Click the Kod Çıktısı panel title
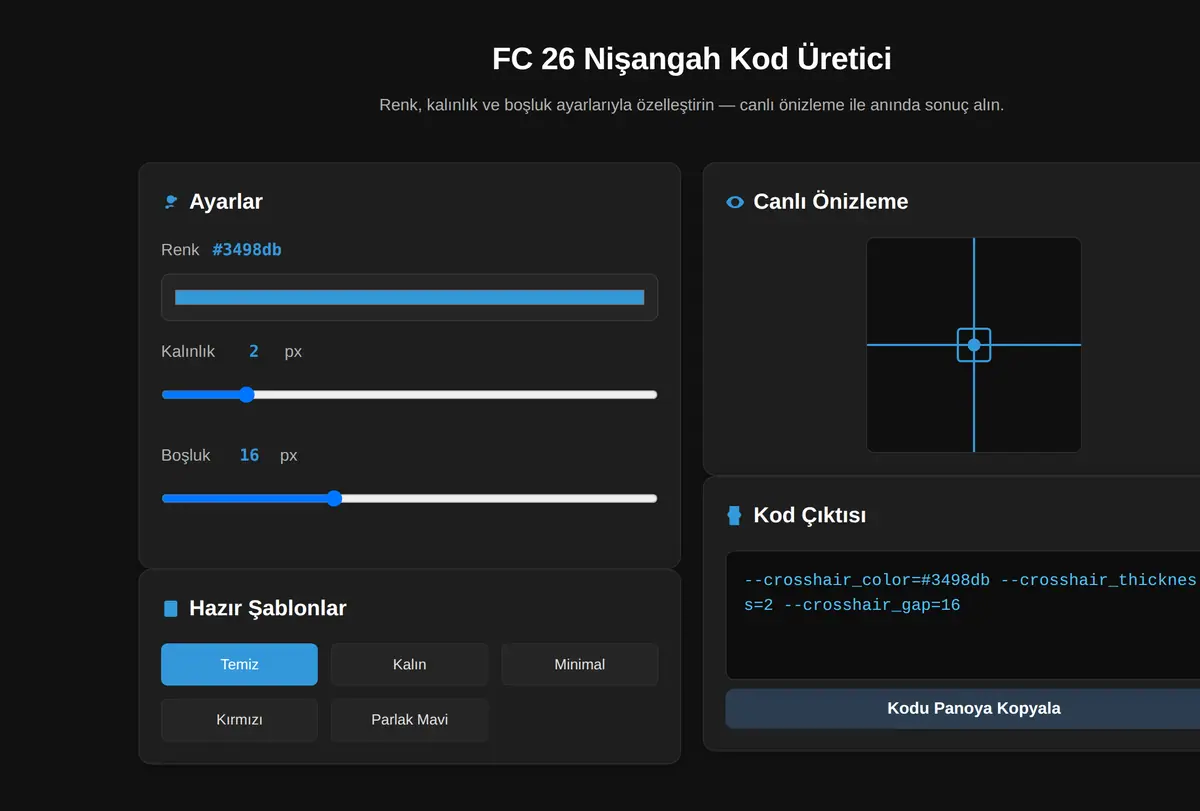Image resolution: width=1200 pixels, height=811 pixels. pyautogui.click(x=810, y=515)
